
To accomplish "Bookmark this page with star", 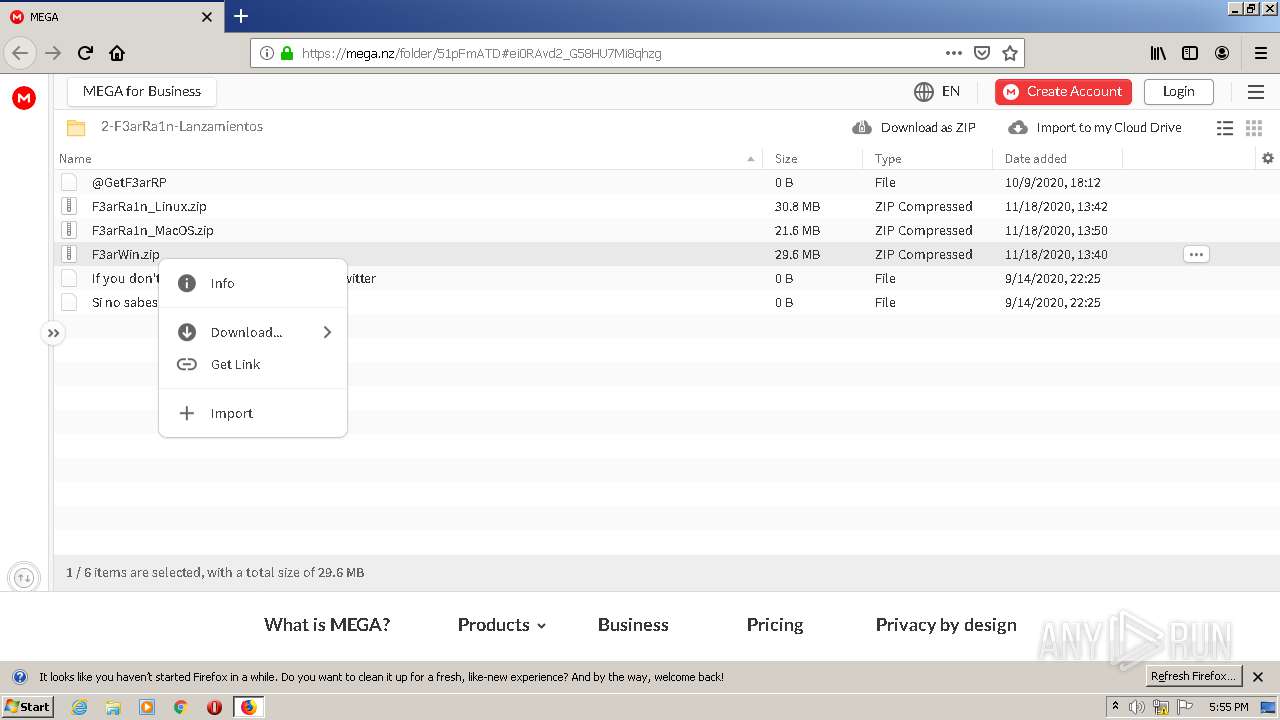I will click(x=1010, y=53).
